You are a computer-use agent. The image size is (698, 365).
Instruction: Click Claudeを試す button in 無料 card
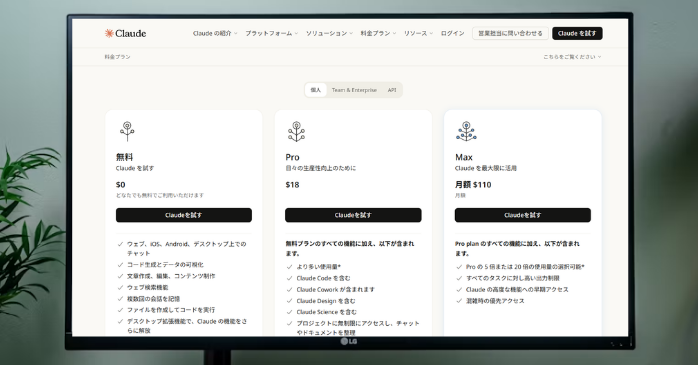pyautogui.click(x=184, y=215)
